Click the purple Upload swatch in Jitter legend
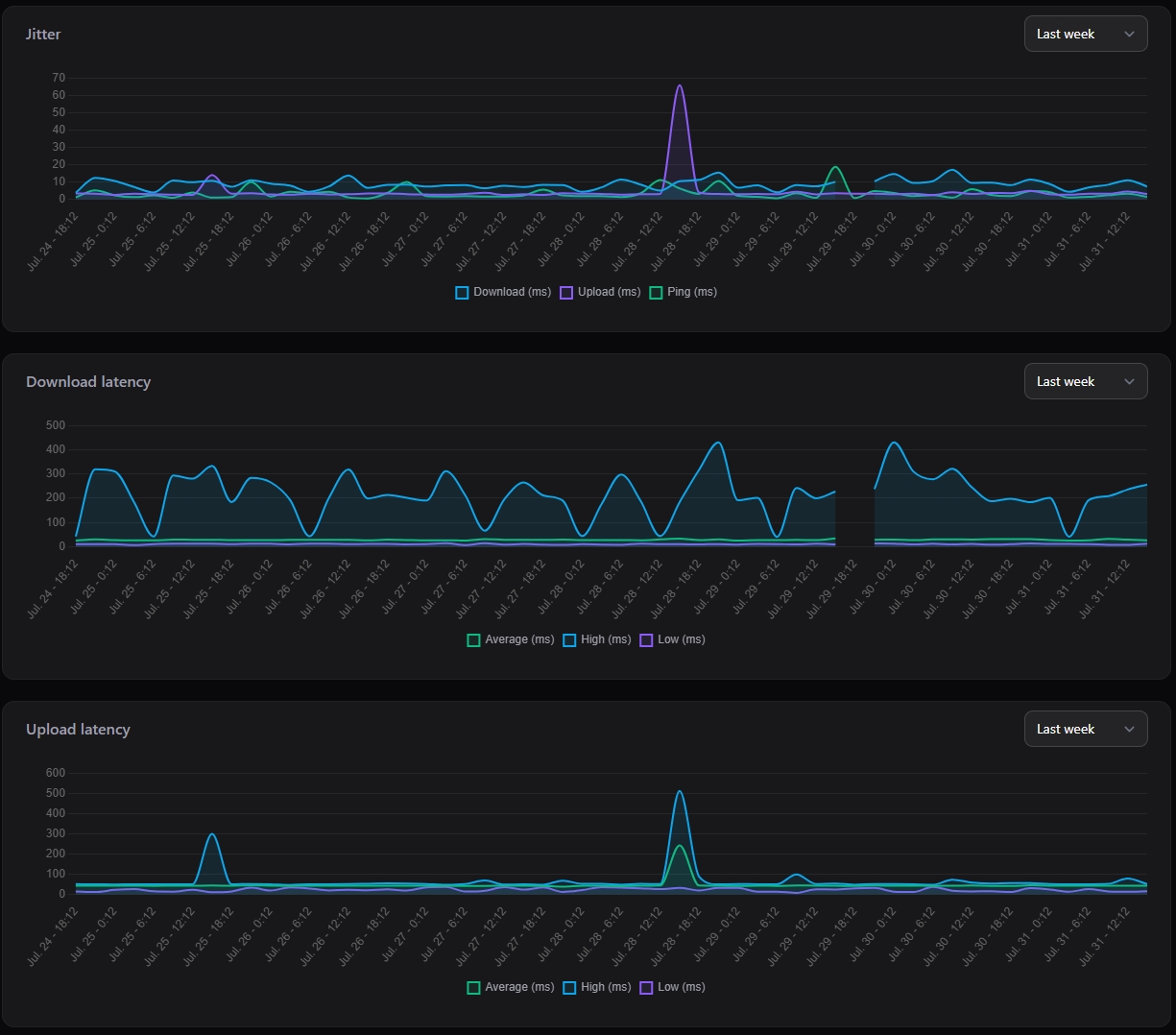This screenshot has width=1176, height=1035. pyautogui.click(x=566, y=293)
